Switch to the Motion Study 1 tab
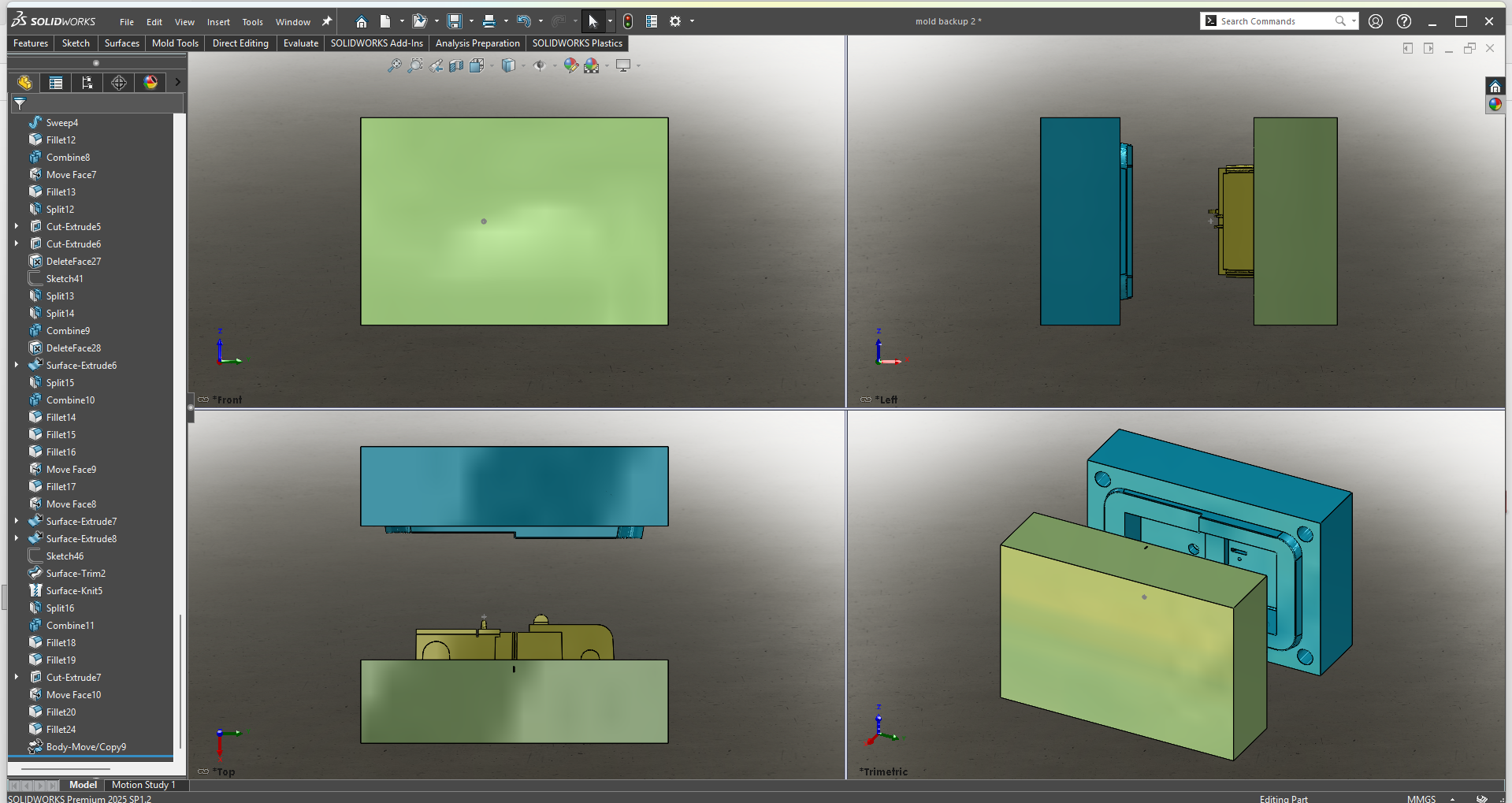The height and width of the screenshot is (803, 1512). 143,785
